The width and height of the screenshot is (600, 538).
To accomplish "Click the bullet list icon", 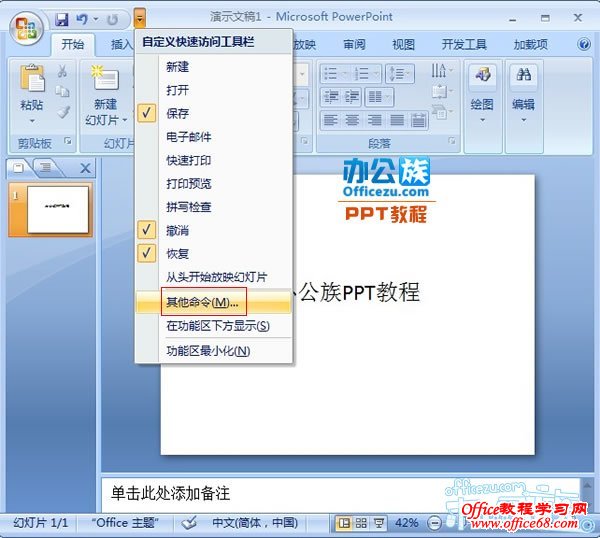I will (330, 73).
